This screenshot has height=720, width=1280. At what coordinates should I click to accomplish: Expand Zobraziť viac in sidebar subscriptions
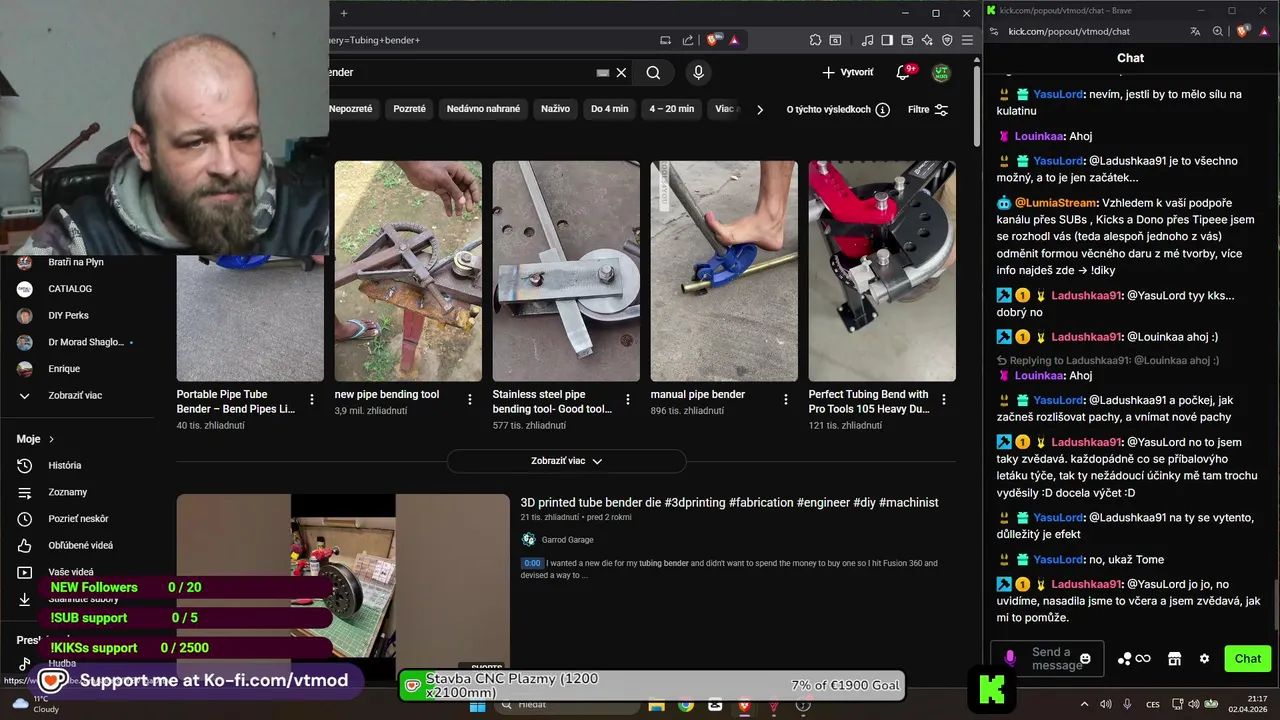coord(75,395)
